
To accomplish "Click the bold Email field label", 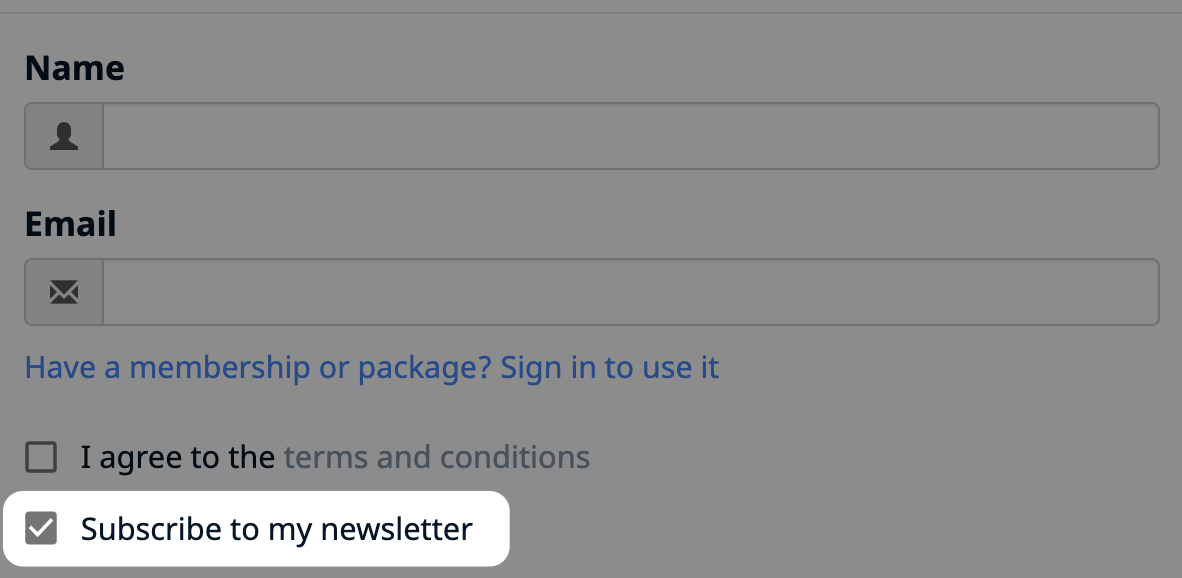I will tap(71, 224).
